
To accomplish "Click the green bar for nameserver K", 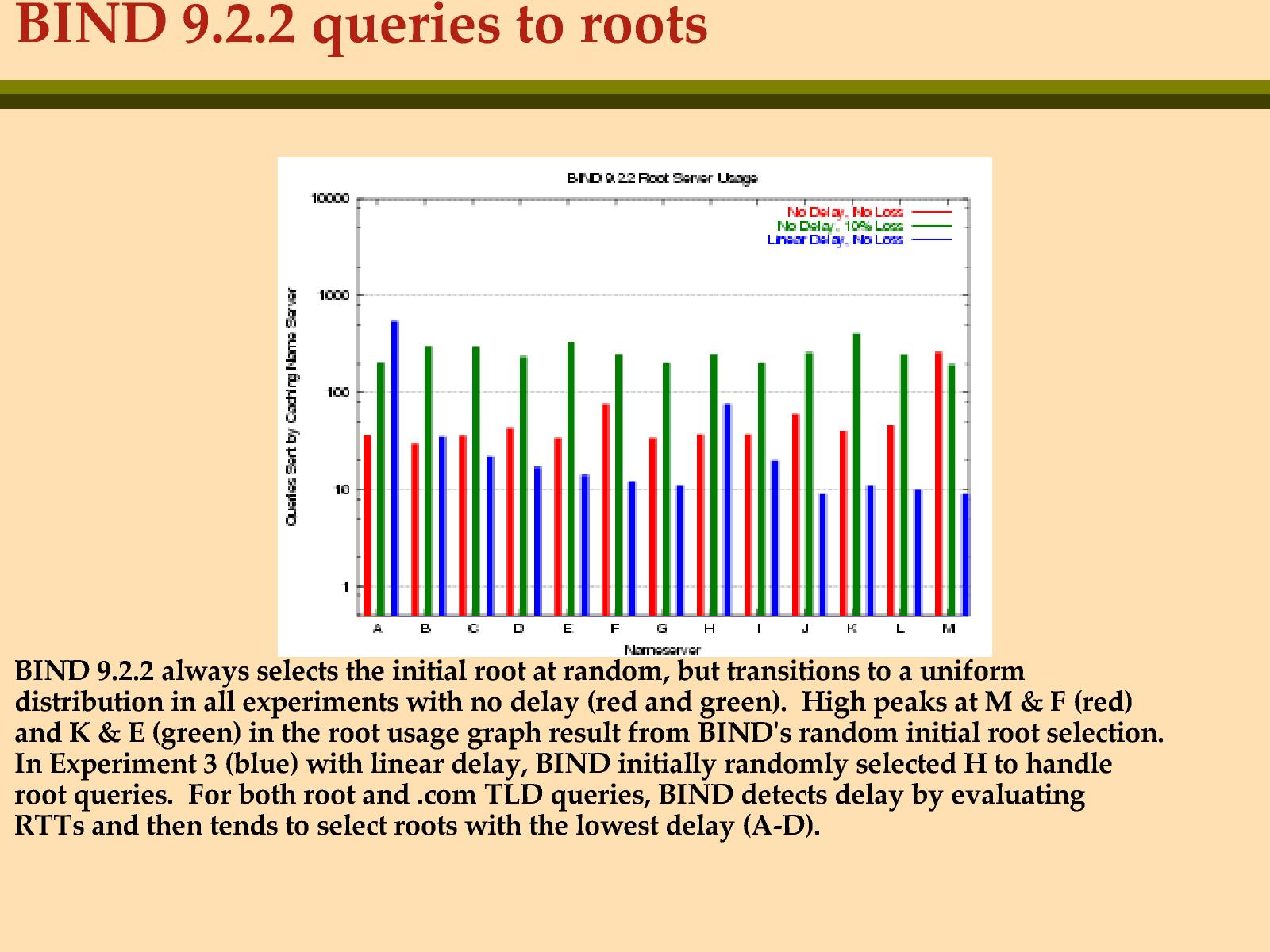I will pos(856,474).
